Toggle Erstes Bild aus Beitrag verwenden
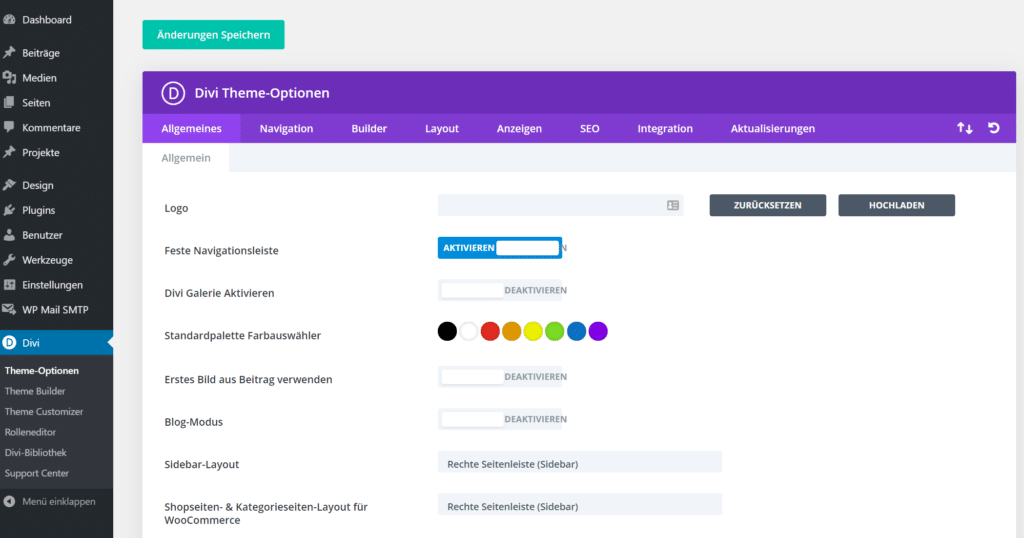This screenshot has height=538, width=1024. click(x=500, y=377)
